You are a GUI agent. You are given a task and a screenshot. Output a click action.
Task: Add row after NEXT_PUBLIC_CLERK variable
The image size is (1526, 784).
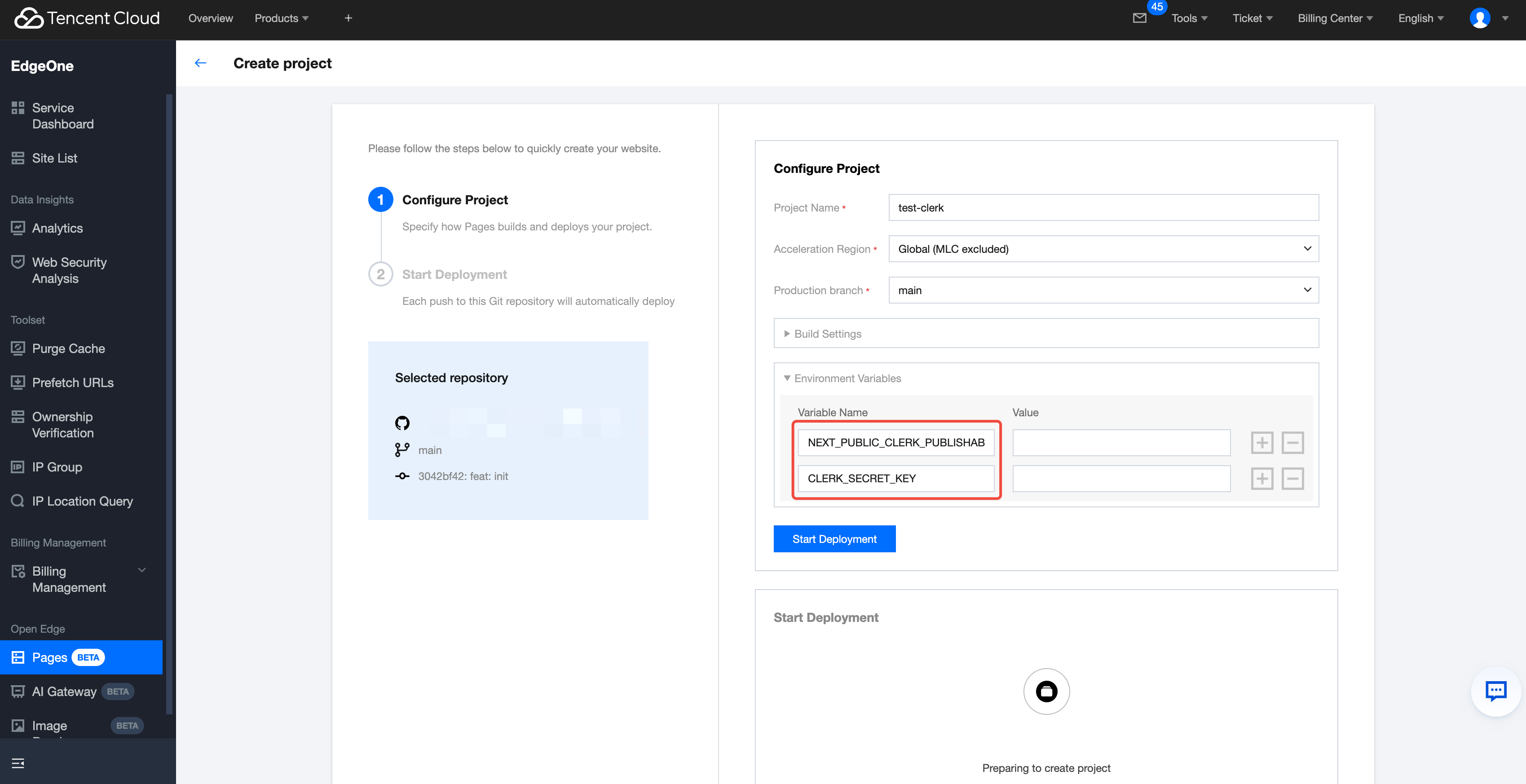coord(1262,442)
